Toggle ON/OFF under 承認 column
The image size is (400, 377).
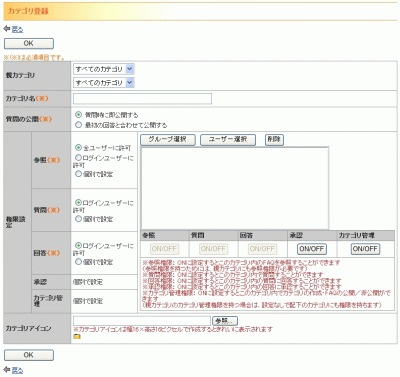(312, 249)
